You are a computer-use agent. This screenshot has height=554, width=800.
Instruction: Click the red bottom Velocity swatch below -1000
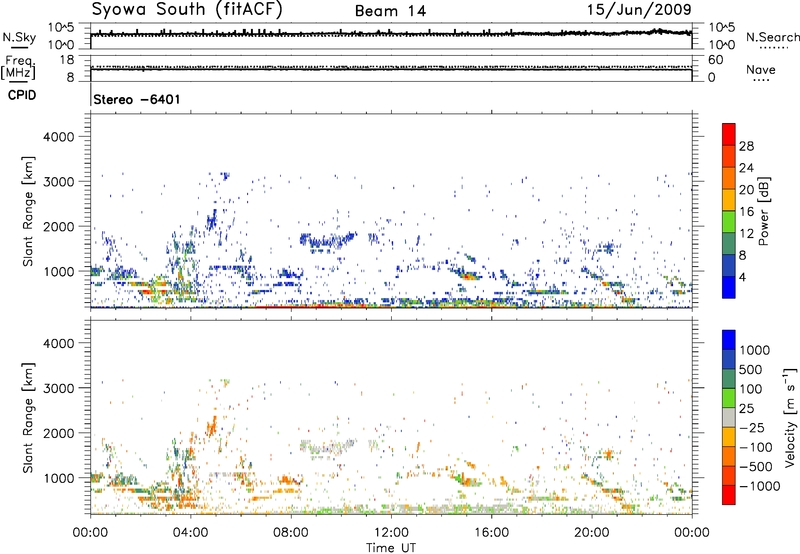(x=729, y=495)
